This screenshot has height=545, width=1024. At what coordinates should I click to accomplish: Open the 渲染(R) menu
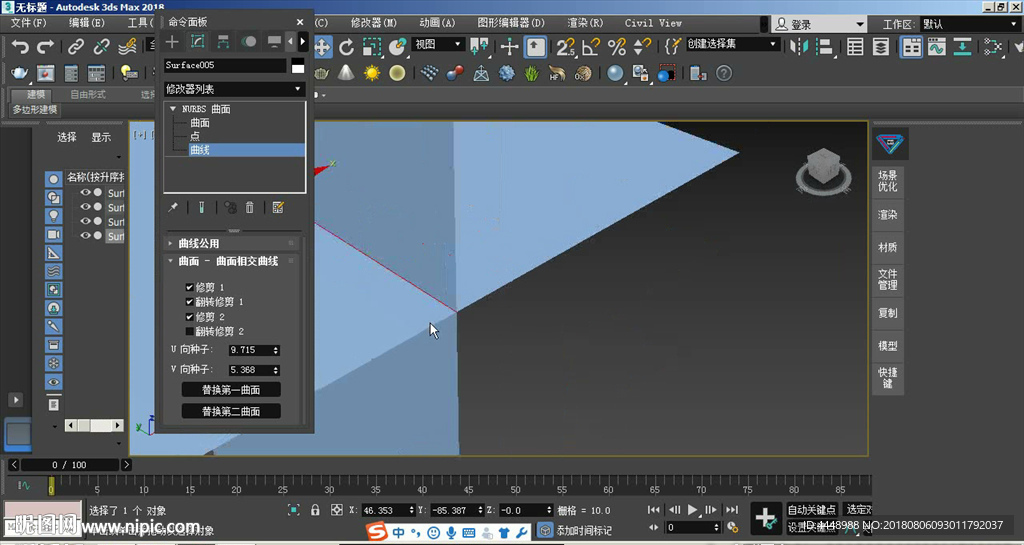584,23
